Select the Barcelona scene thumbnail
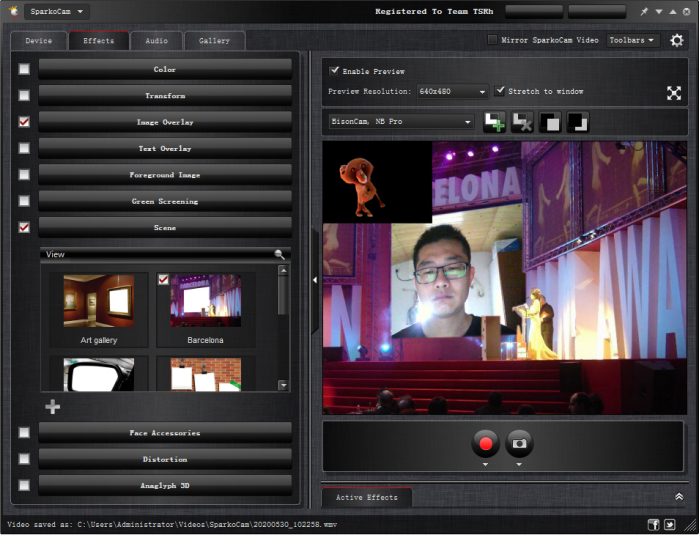The image size is (699, 535). click(206, 301)
